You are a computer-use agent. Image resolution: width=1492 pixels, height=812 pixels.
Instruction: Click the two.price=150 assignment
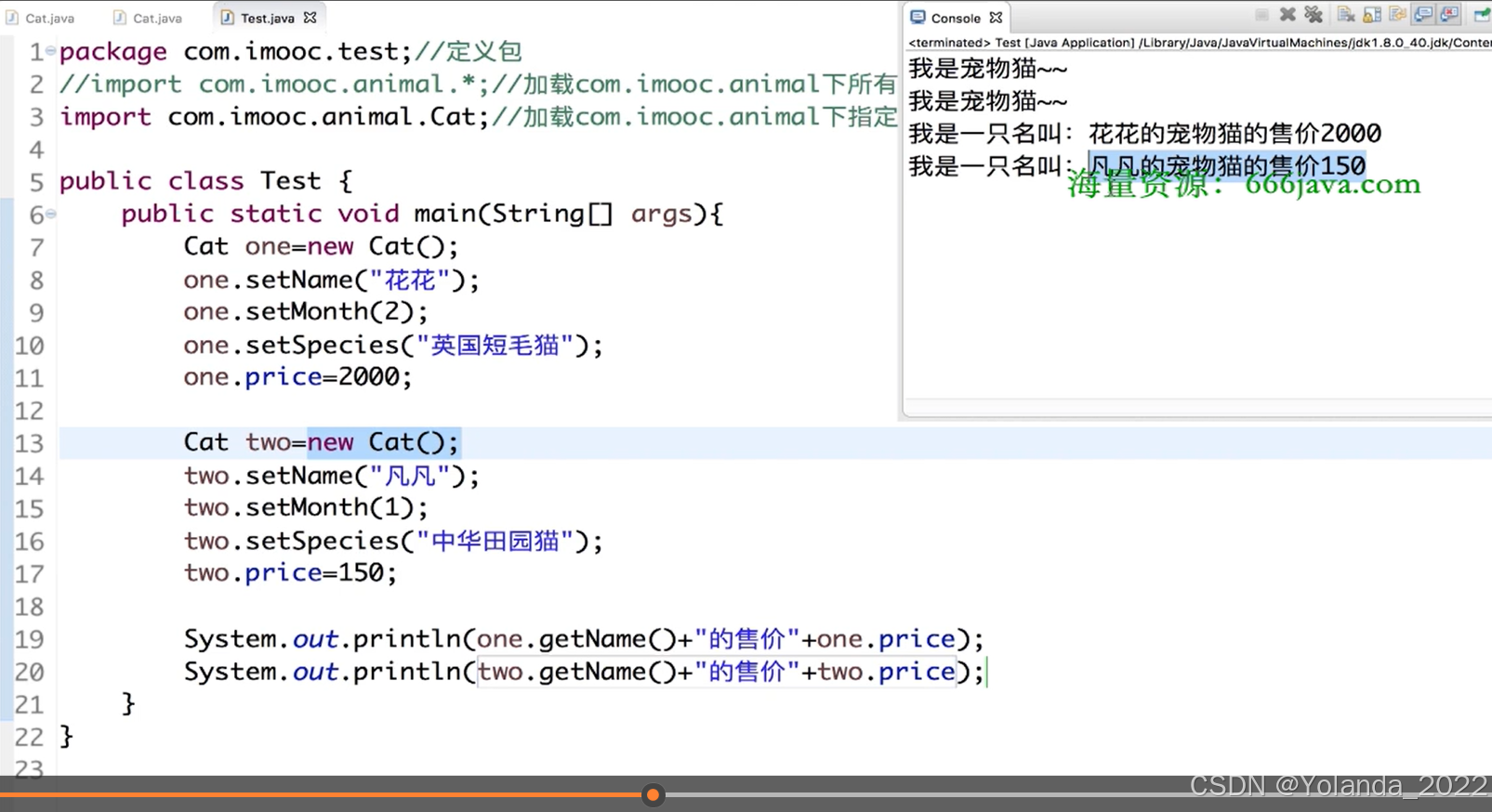pos(290,572)
